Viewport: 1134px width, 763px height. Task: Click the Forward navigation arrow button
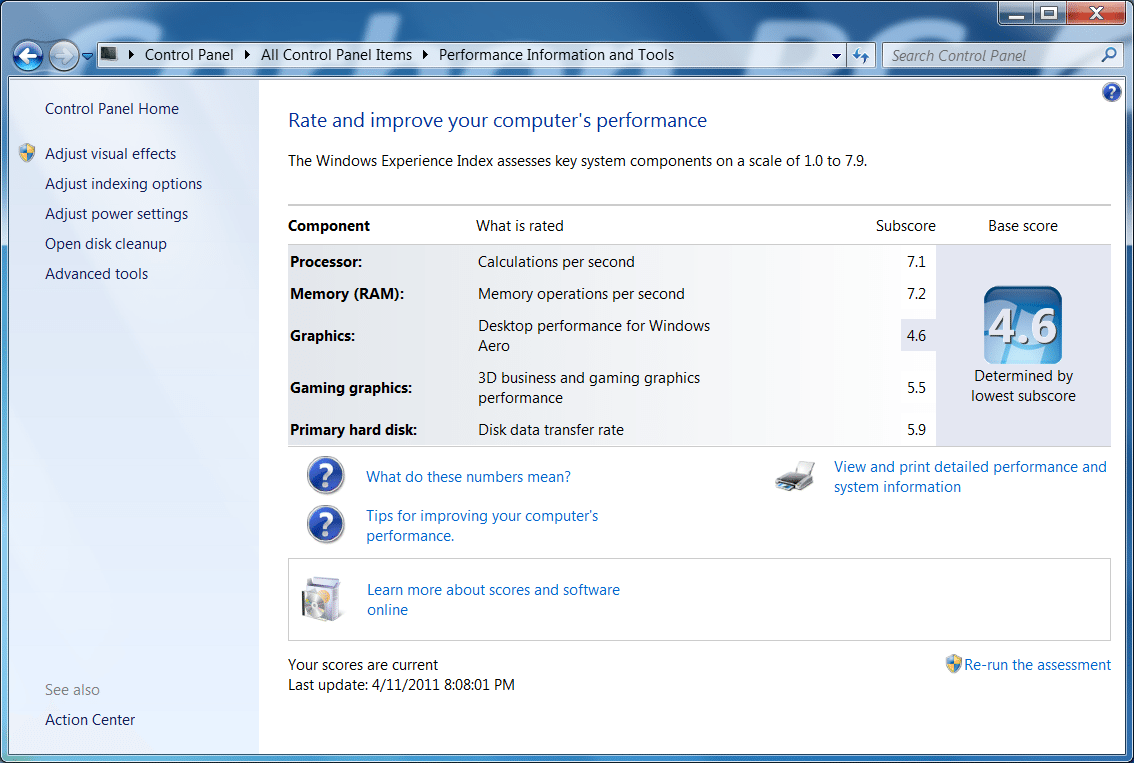click(64, 56)
